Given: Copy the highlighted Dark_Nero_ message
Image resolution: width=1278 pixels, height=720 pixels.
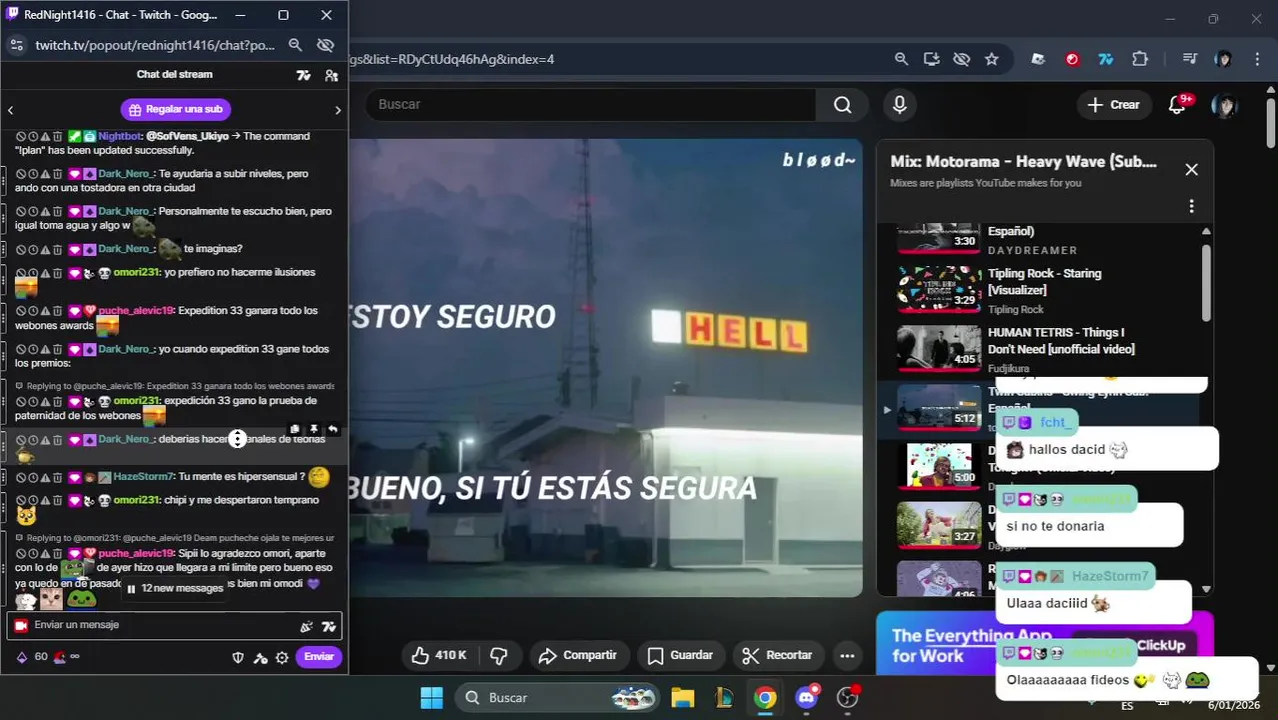Looking at the screenshot, I should (294, 429).
